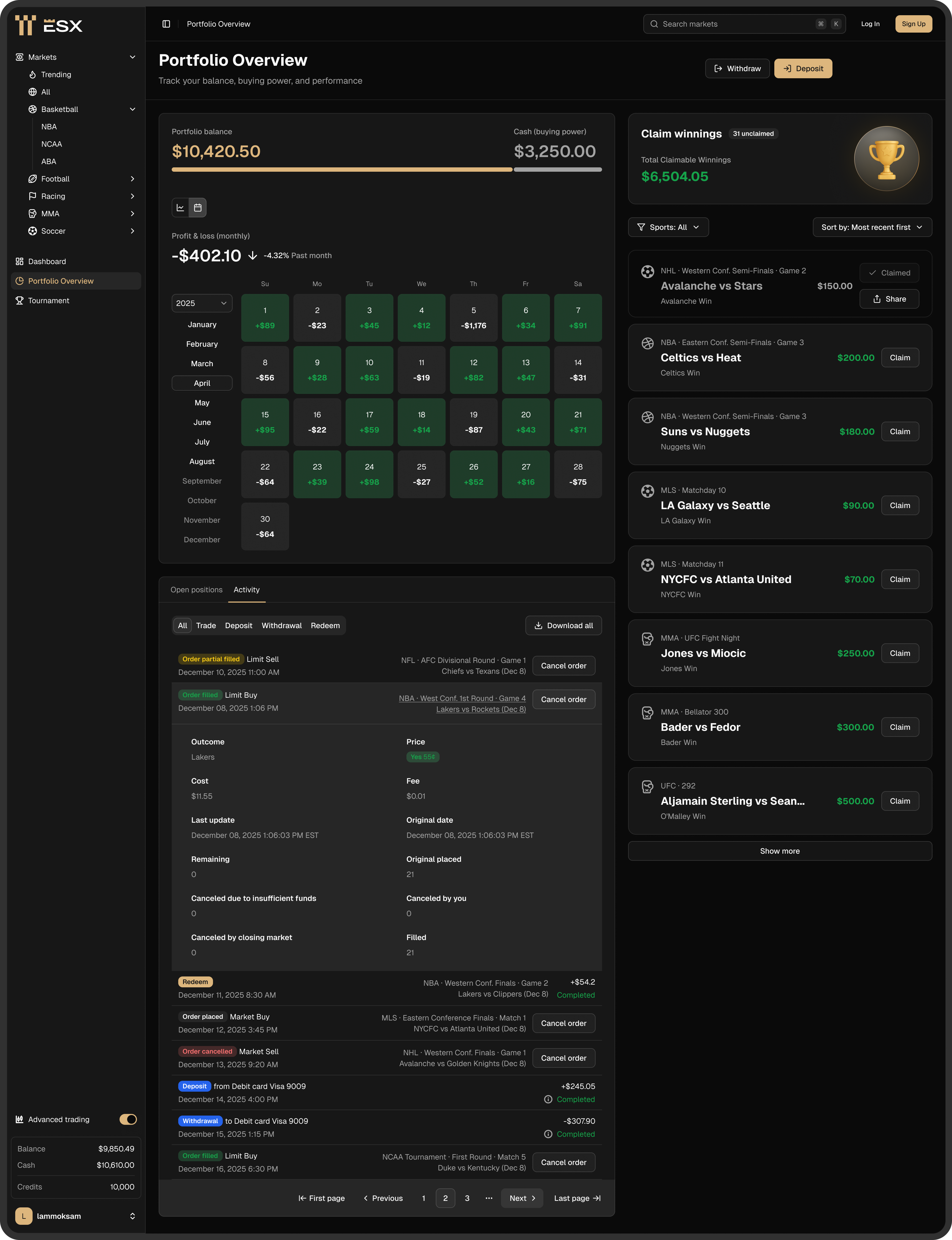Click soccer icon on LA Galaxy vs Seattle card
This screenshot has height=1240, width=952.
[x=647, y=491]
